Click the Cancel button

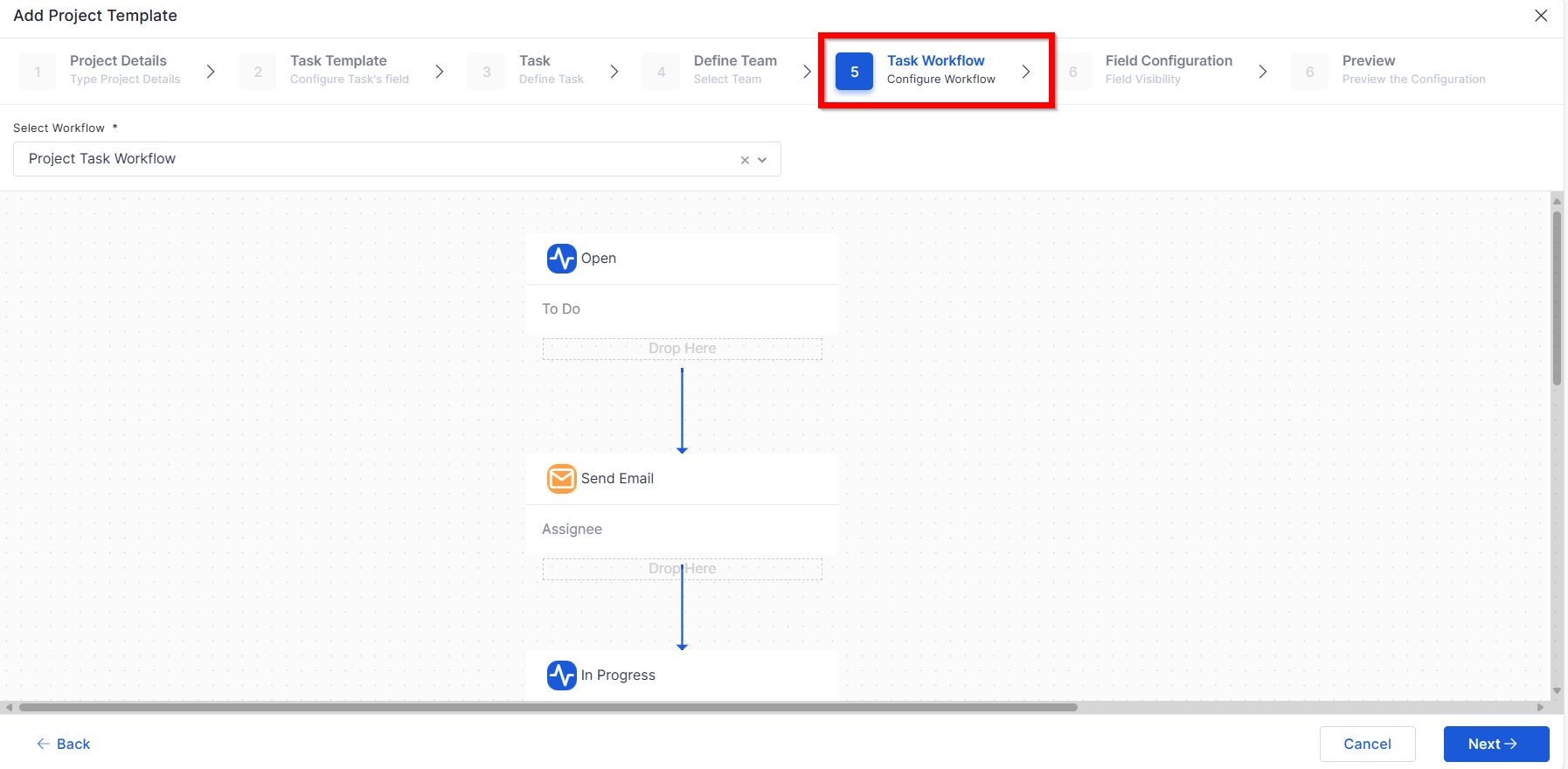click(x=1367, y=744)
